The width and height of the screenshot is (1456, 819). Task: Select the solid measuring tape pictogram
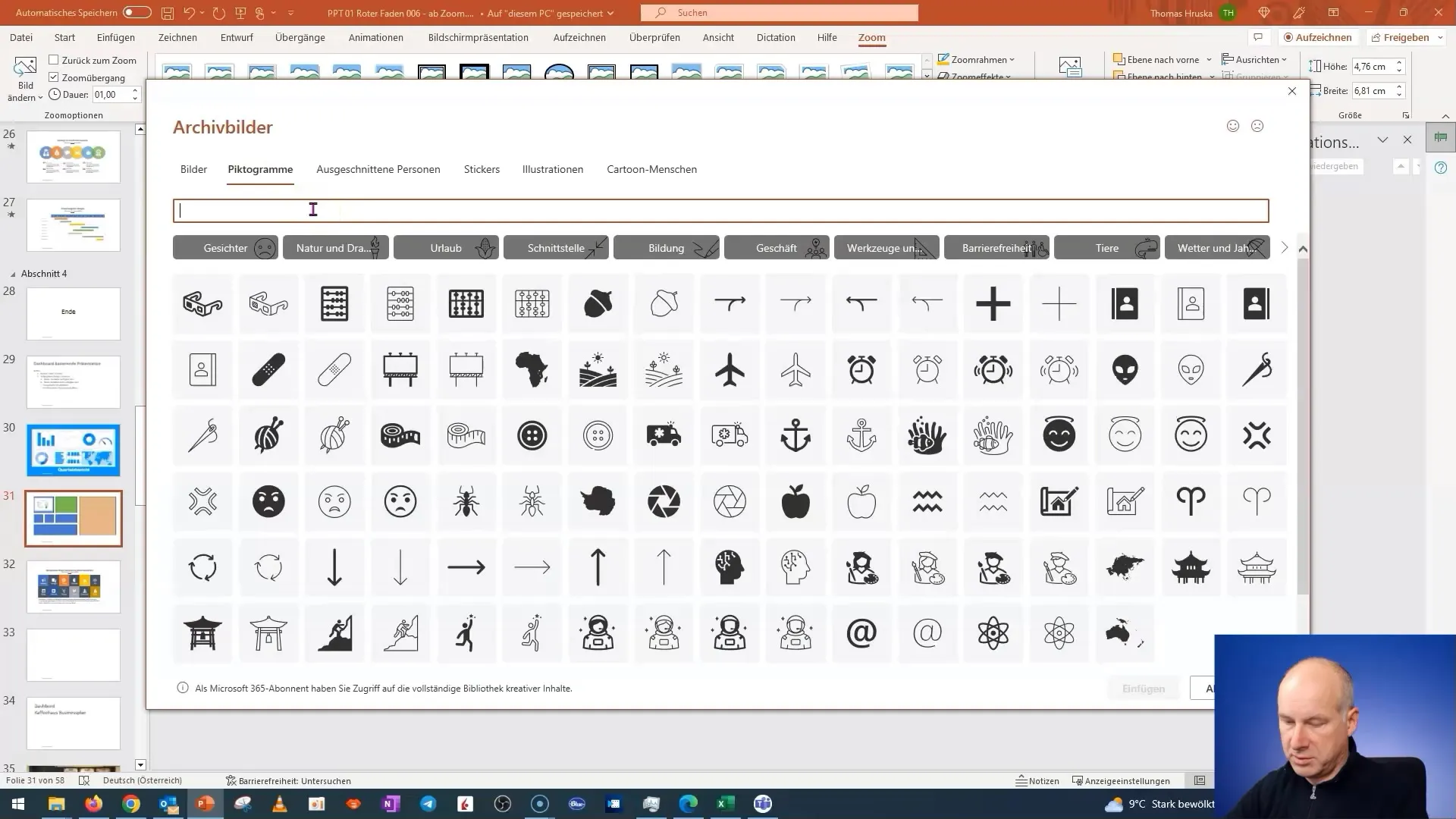point(400,436)
